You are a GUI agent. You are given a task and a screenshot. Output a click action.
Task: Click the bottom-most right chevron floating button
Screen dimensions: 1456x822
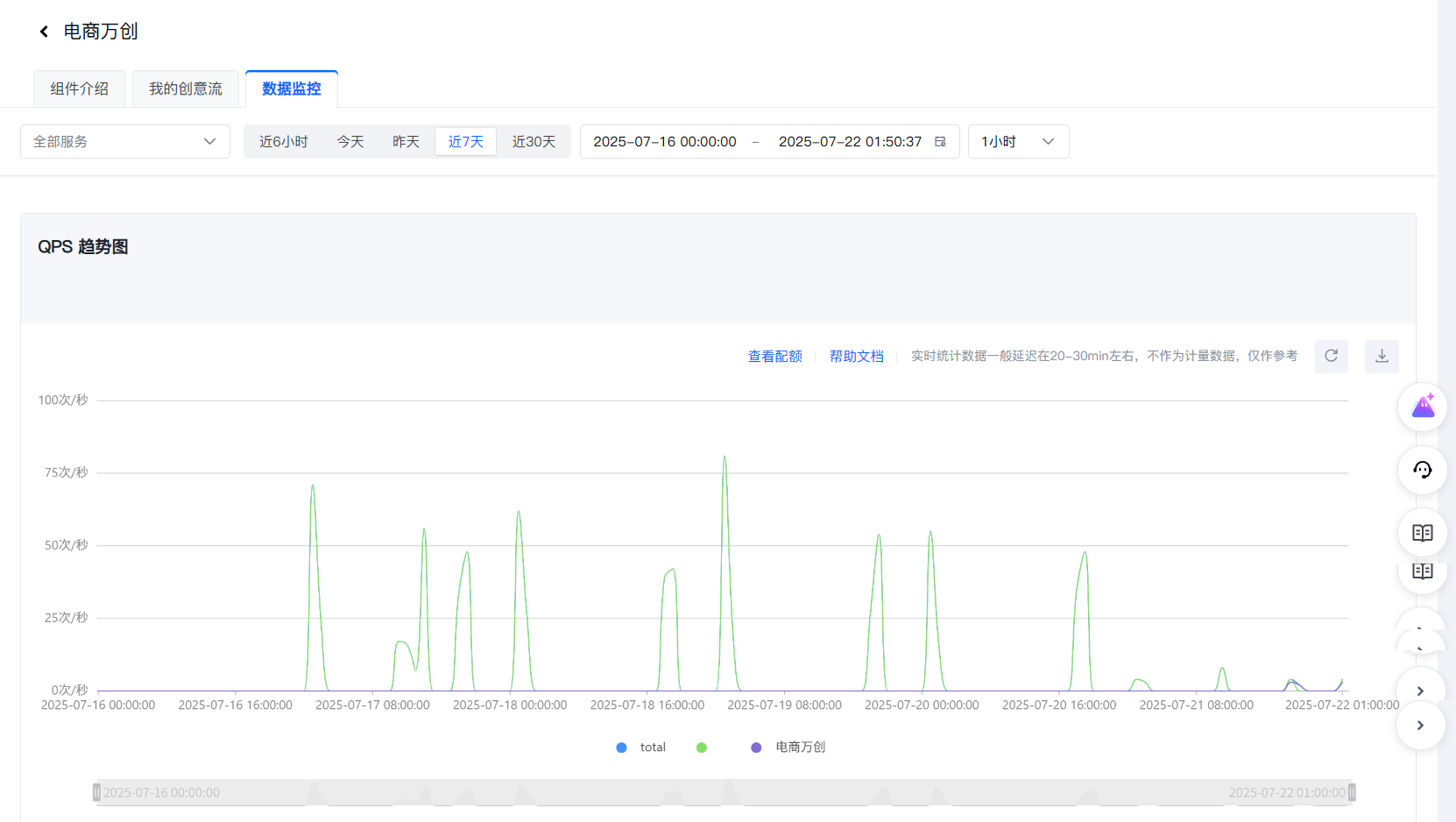coord(1420,726)
